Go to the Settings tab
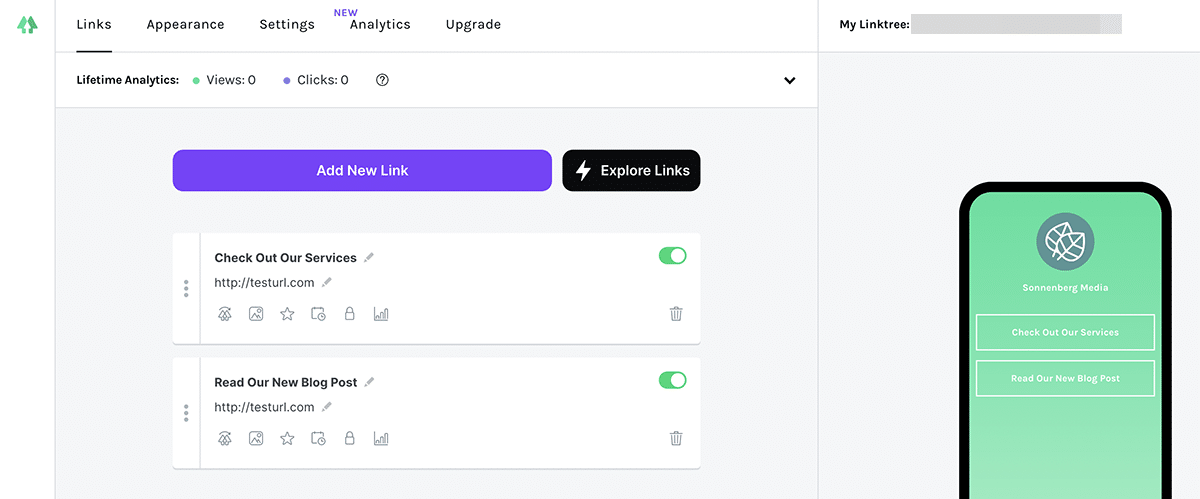Image resolution: width=1200 pixels, height=499 pixels. point(287,24)
